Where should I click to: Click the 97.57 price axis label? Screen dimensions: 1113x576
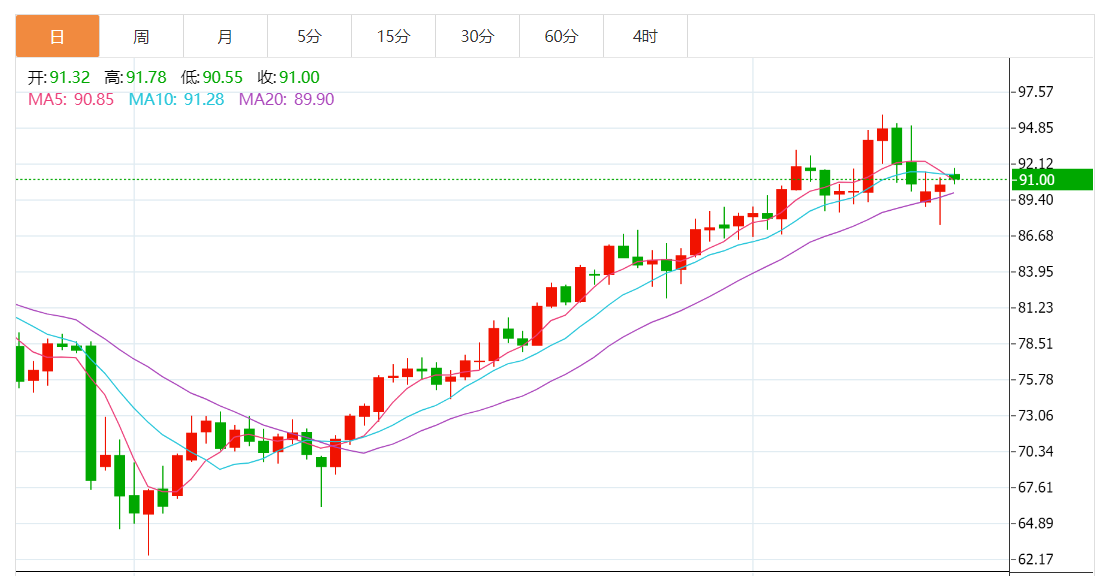(1035, 92)
